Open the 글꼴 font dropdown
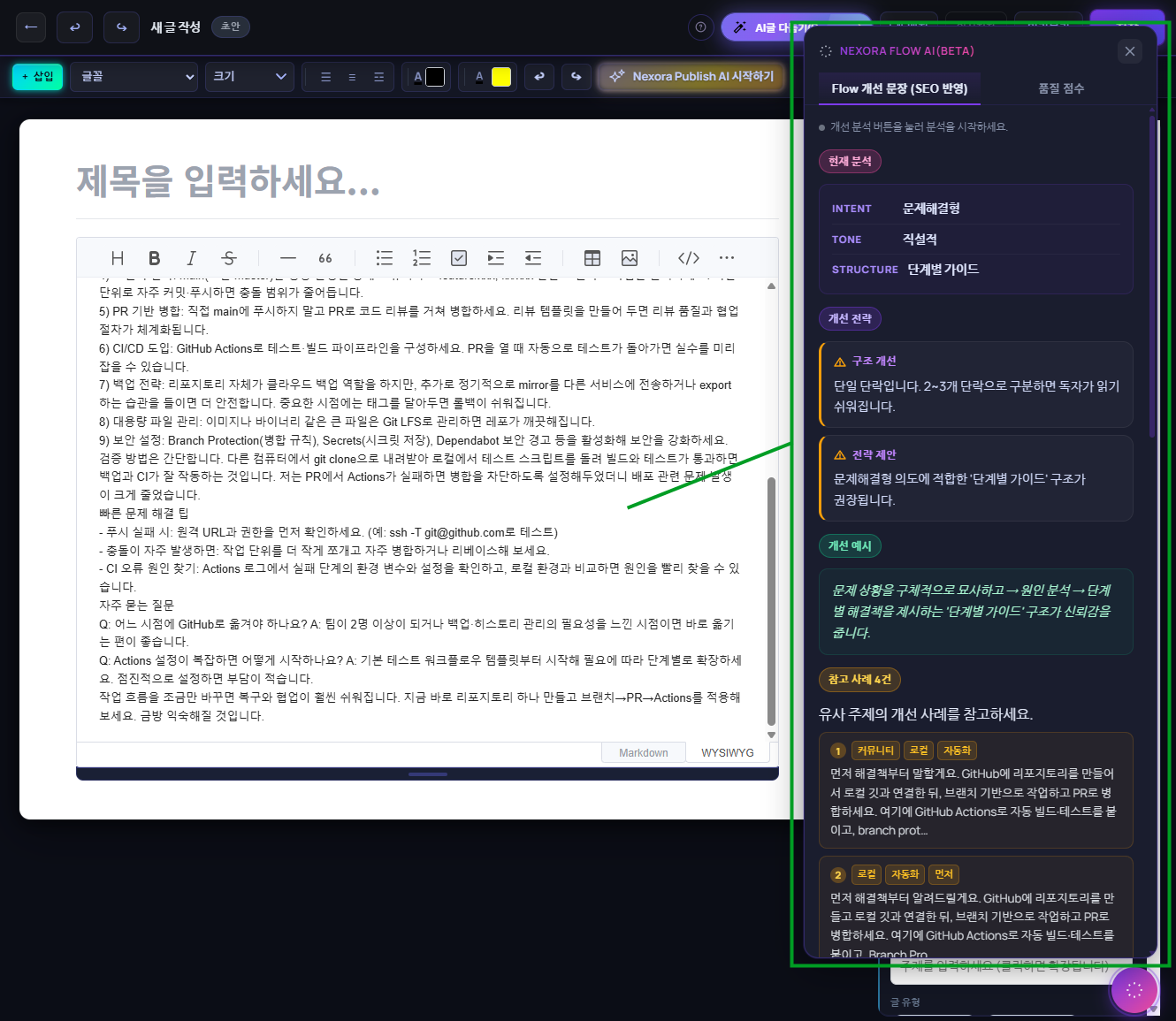Viewport: 1176px width, 1021px height. [135, 77]
